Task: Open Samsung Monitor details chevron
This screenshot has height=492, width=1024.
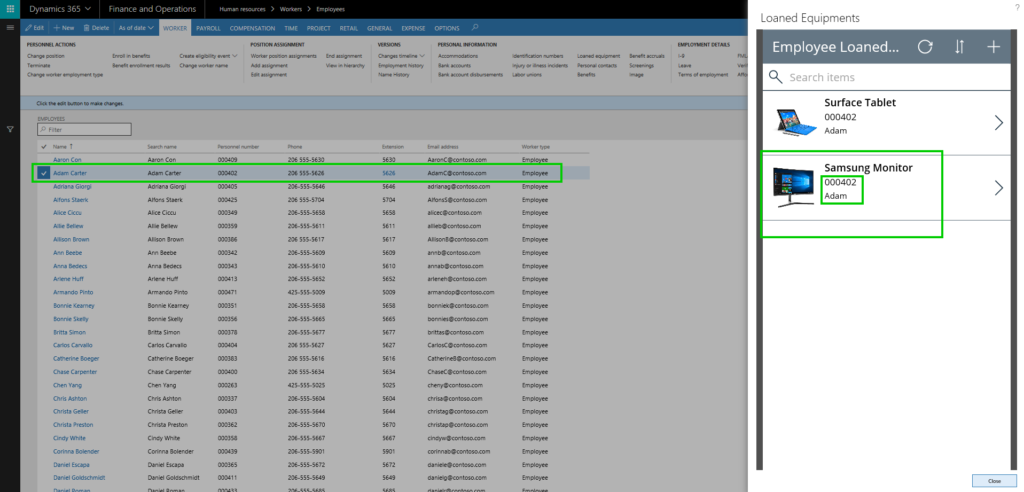Action: point(999,188)
